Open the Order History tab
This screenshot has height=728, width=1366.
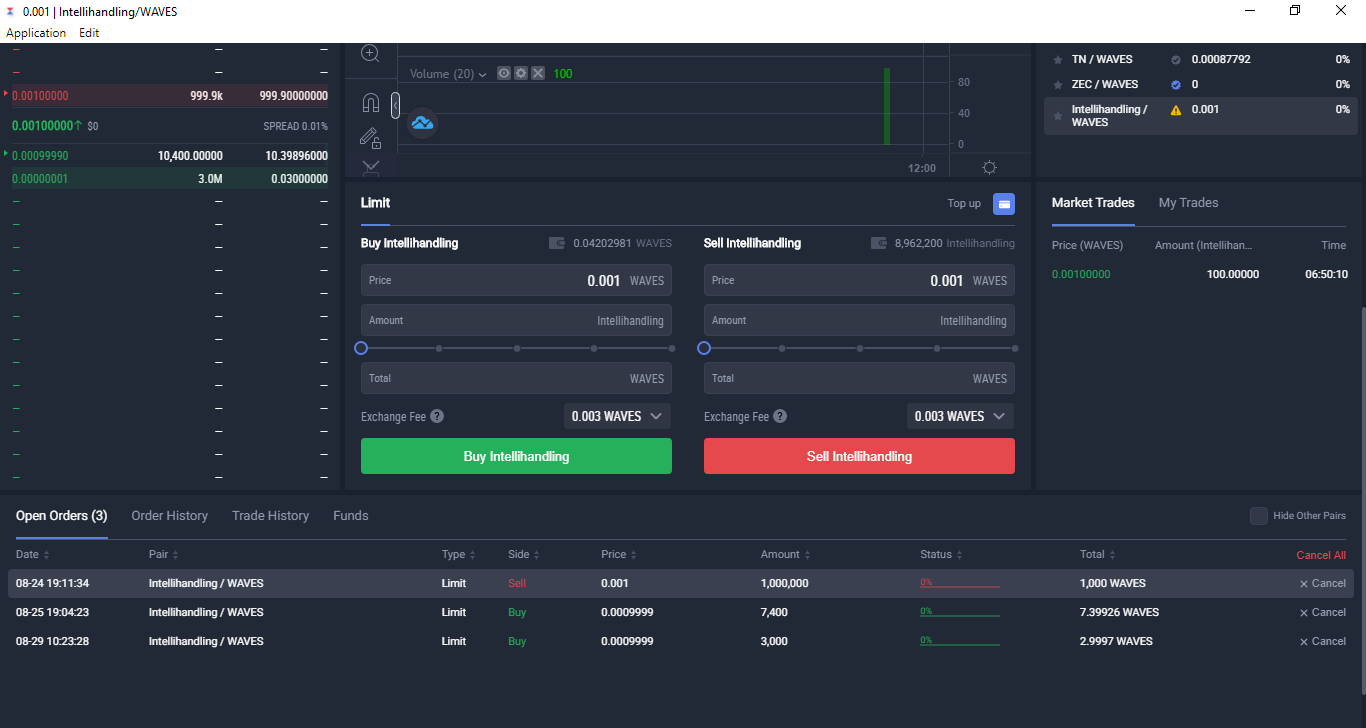pos(170,516)
